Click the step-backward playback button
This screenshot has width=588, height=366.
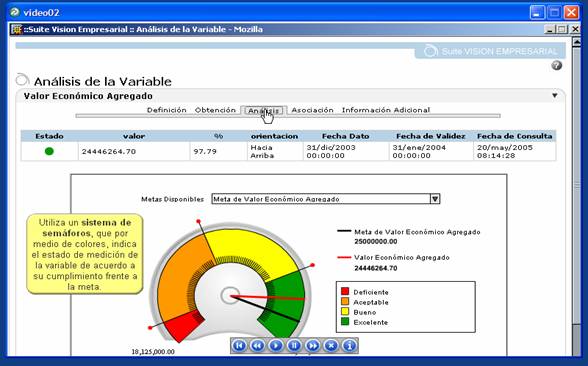point(258,345)
